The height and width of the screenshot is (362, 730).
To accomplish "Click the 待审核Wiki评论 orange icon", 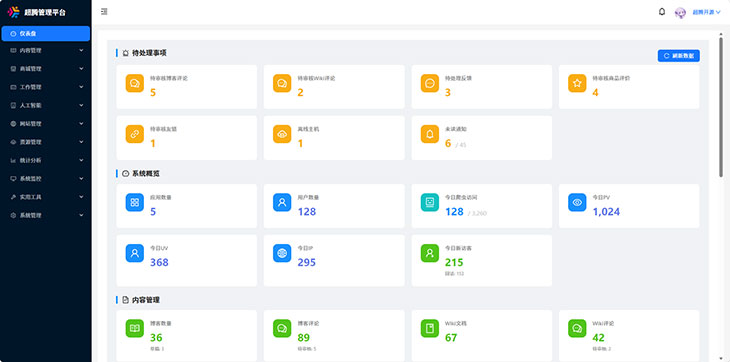I will (x=282, y=83).
